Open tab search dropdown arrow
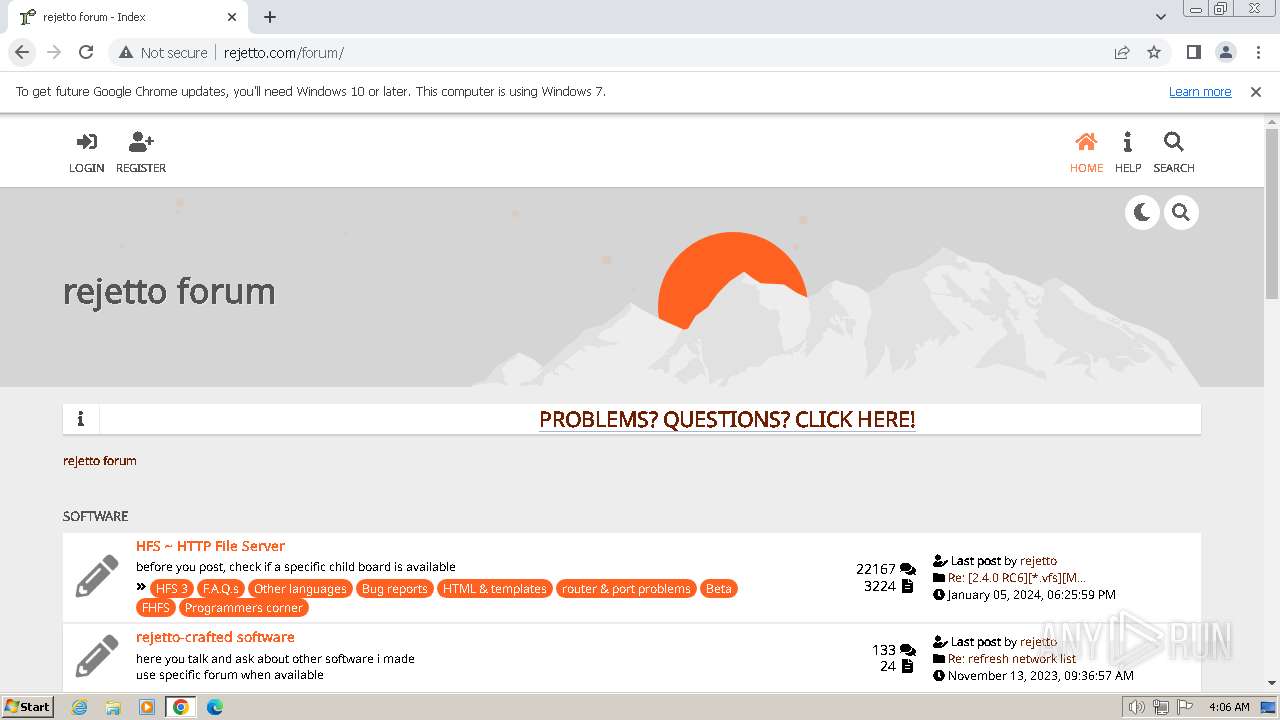 click(x=1160, y=17)
